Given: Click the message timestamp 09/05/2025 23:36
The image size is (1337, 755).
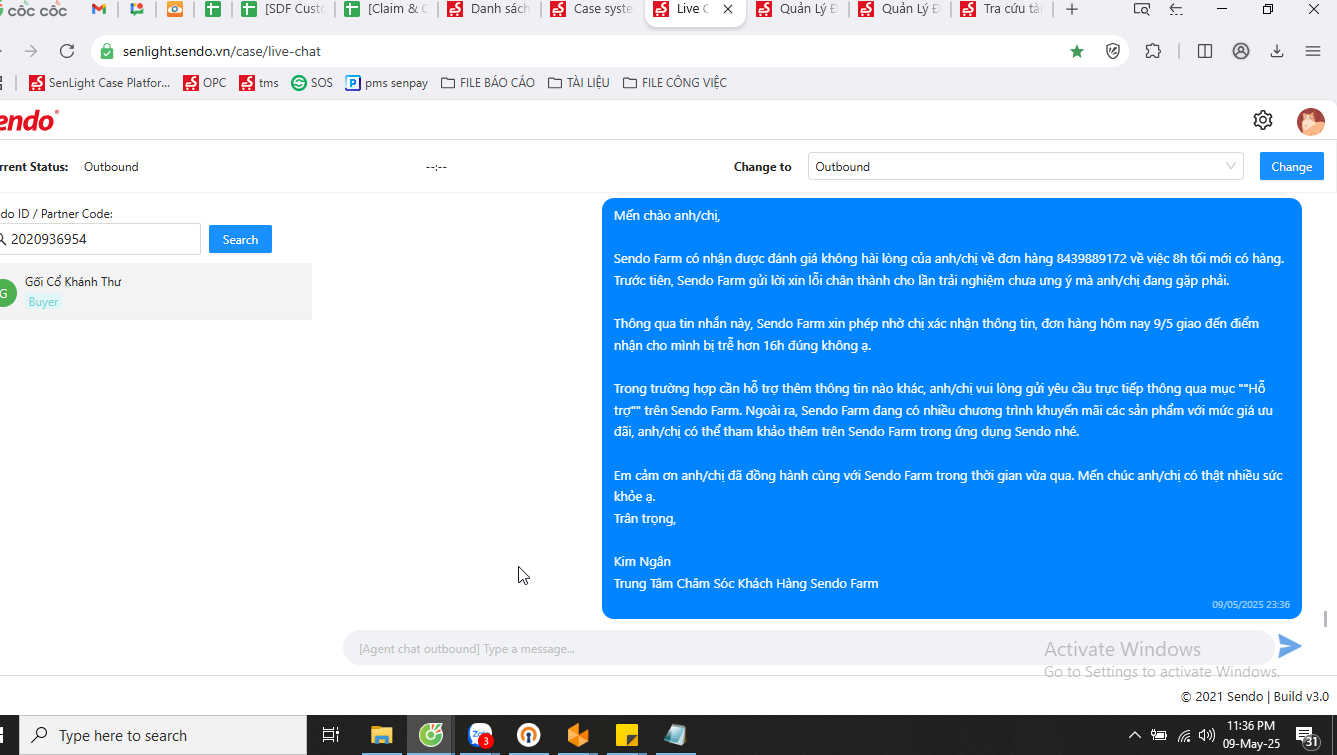Looking at the screenshot, I should click(x=1250, y=604).
